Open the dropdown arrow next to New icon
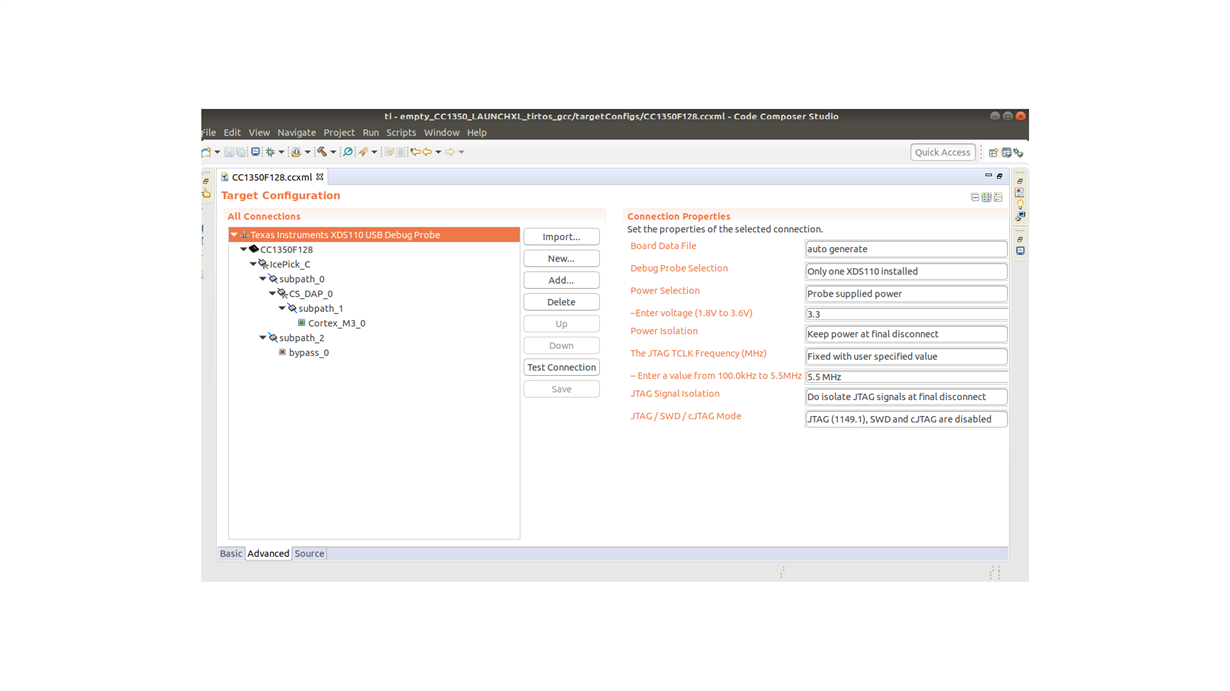 (217, 152)
